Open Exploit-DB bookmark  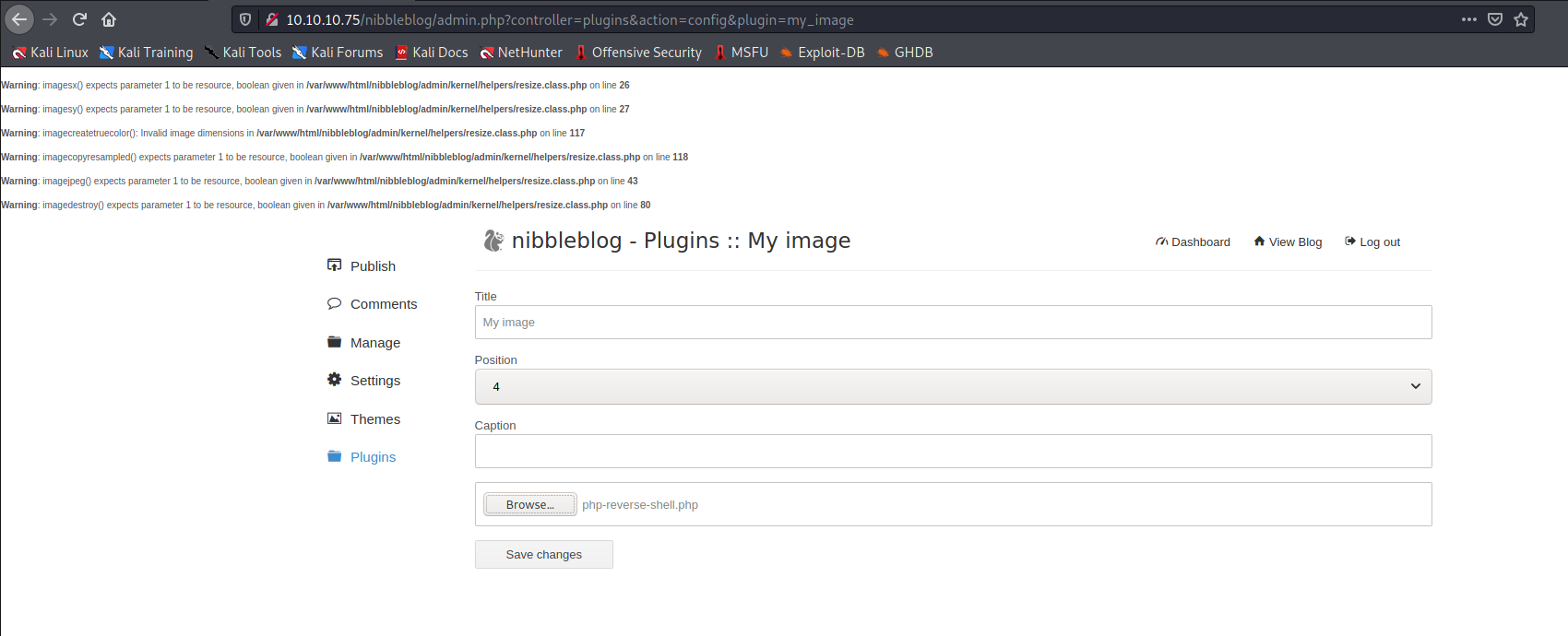[x=823, y=53]
